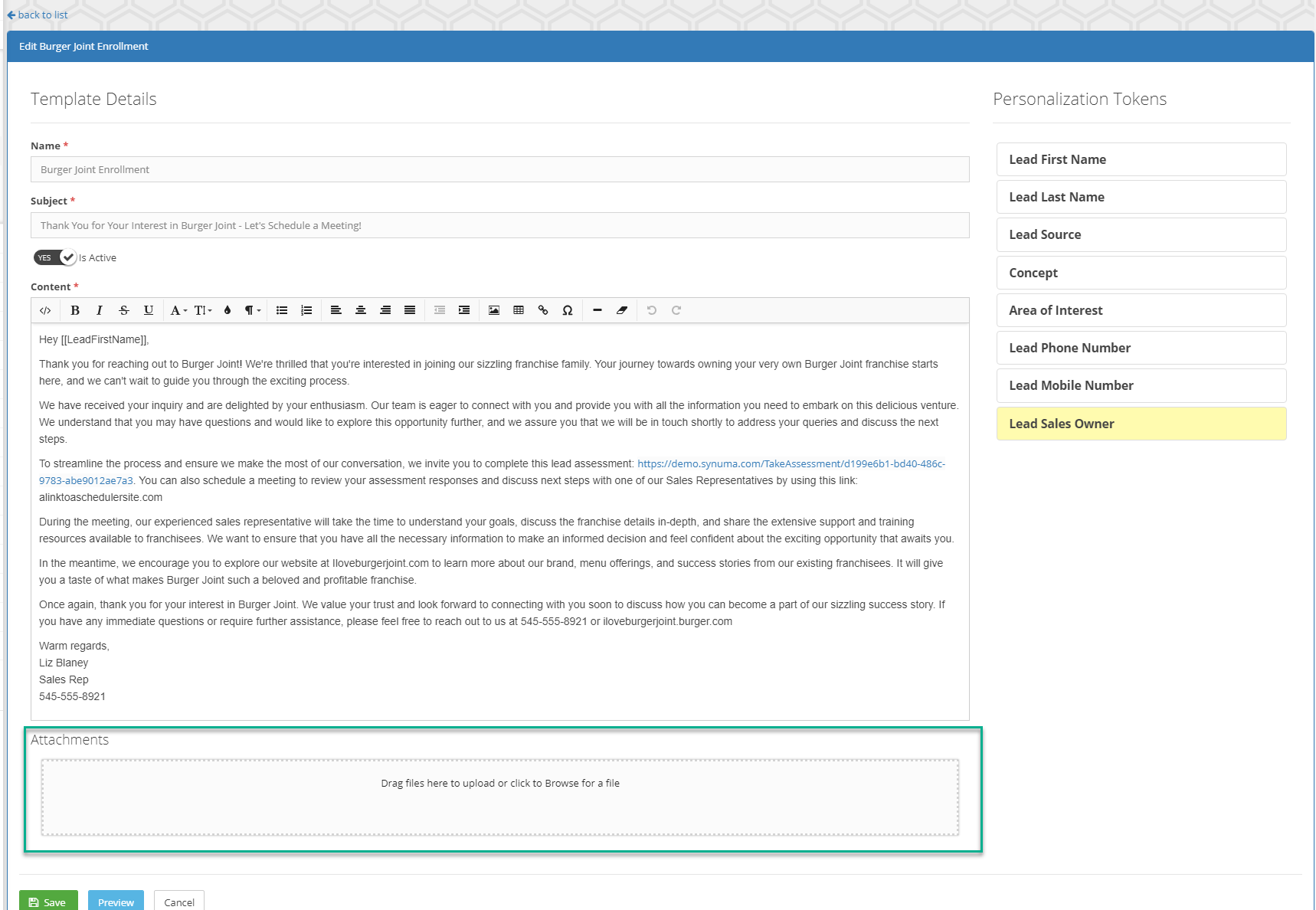1316x910 pixels.
Task: Toggle the Is Active switch
Action: pyautogui.click(x=54, y=257)
